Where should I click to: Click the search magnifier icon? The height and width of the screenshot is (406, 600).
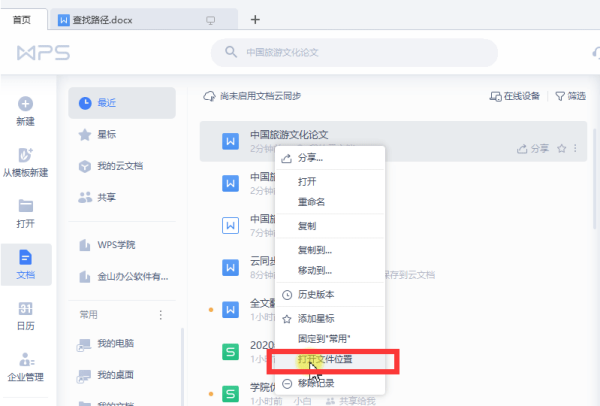[x=231, y=52]
